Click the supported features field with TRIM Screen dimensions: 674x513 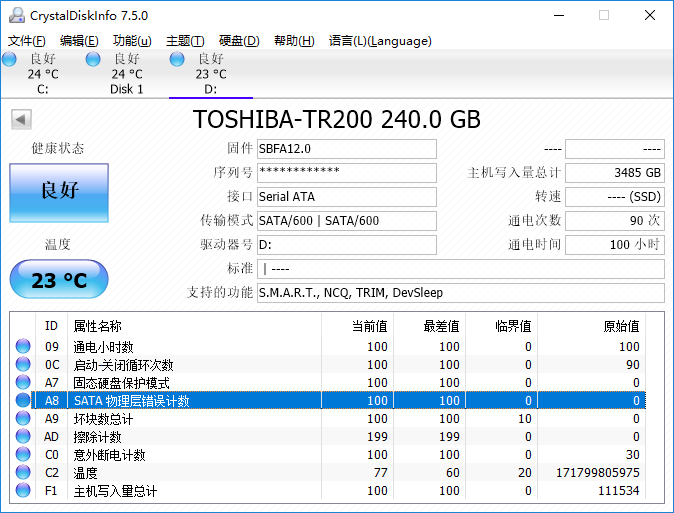[461, 293]
